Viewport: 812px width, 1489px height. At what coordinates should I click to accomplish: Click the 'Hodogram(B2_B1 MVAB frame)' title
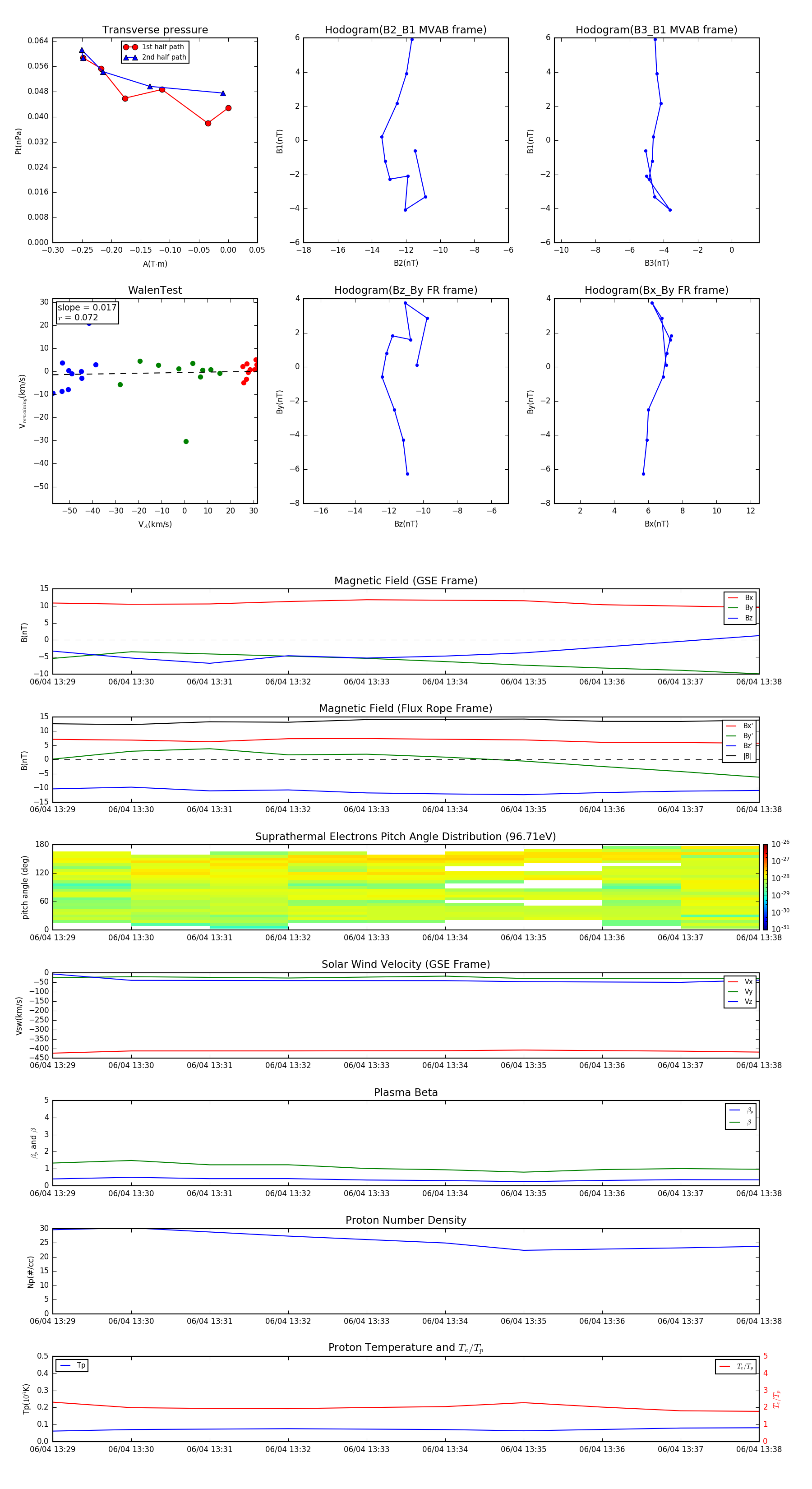tap(406, 30)
